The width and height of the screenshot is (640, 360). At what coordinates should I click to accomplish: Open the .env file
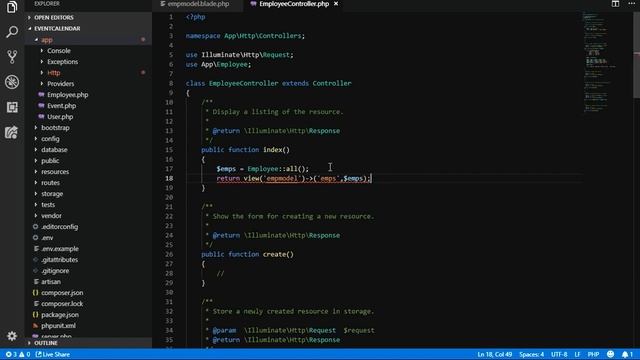[89, 238]
